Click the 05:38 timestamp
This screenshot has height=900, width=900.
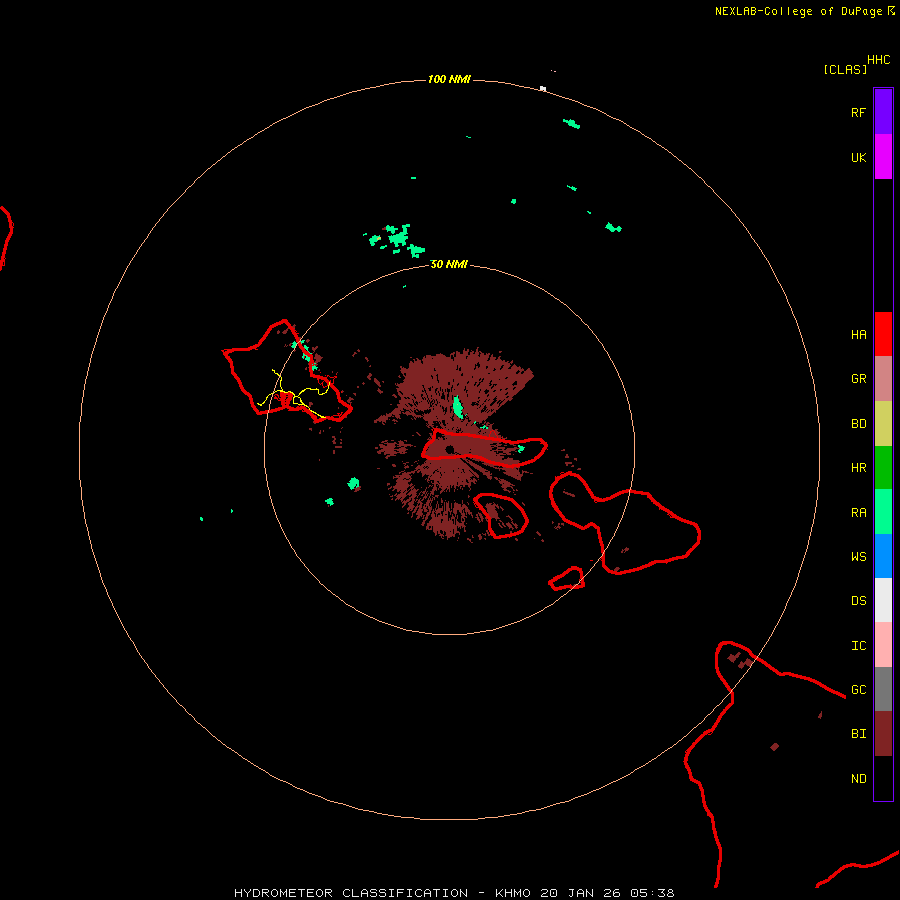pyautogui.click(x=651, y=893)
